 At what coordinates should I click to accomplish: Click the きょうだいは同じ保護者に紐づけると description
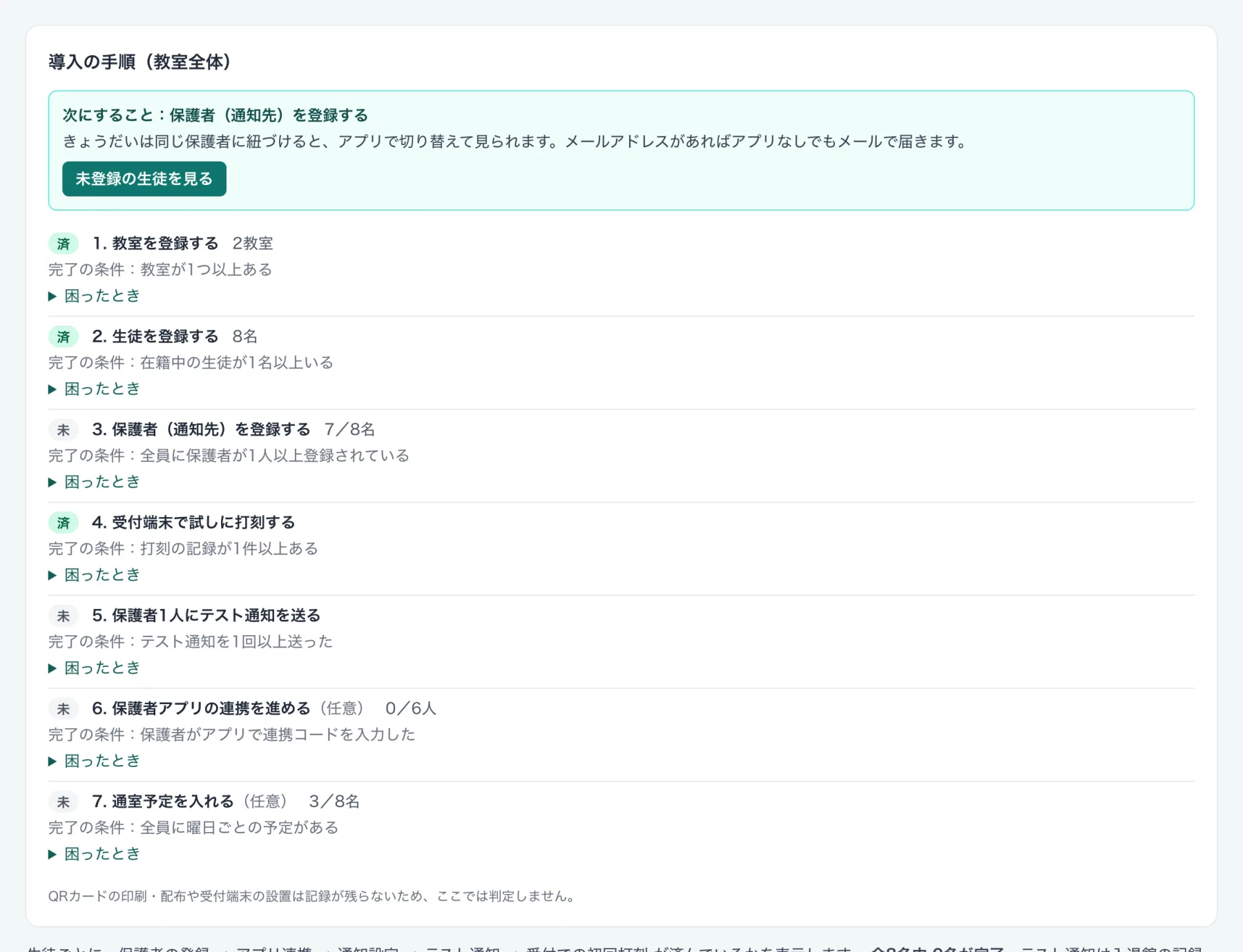point(516,142)
